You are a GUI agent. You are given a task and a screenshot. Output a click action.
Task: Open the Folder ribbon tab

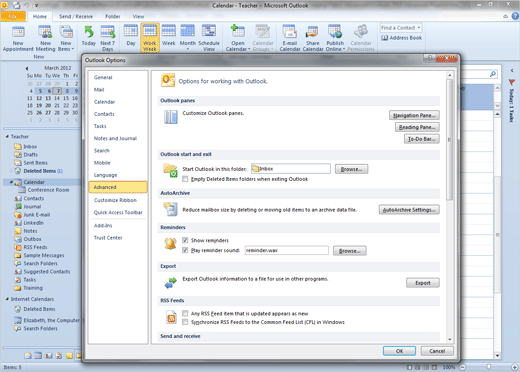113,16
